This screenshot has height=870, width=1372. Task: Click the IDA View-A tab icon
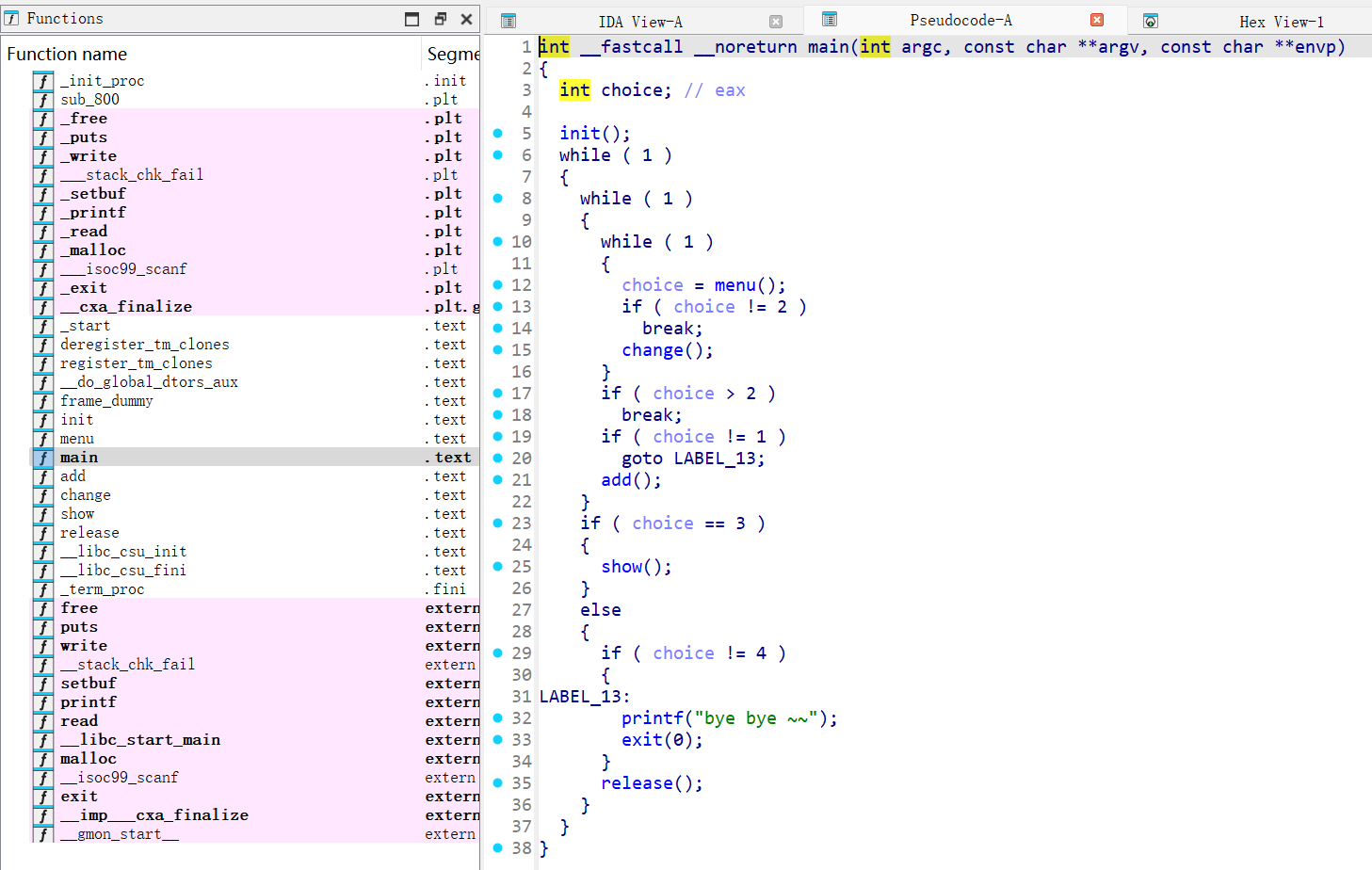point(508,21)
